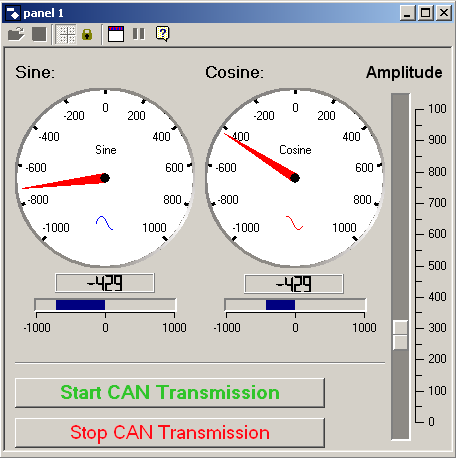Click the pause bars toolbar icon
This screenshot has width=456, height=458.
[138, 34]
